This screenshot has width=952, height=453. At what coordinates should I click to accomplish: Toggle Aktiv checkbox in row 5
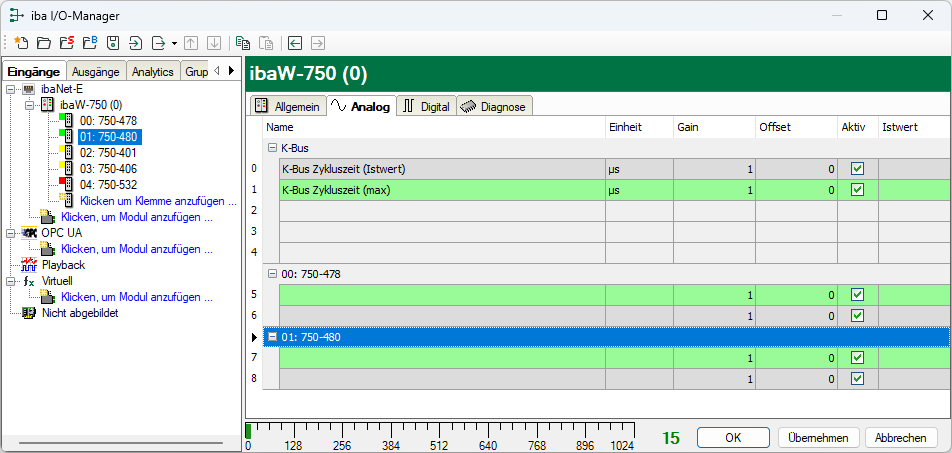pos(857,295)
